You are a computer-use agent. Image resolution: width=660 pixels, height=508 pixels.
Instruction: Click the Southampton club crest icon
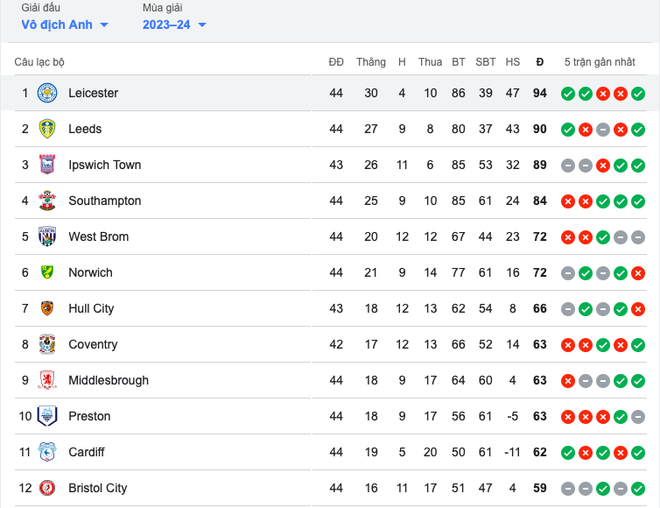click(x=47, y=201)
